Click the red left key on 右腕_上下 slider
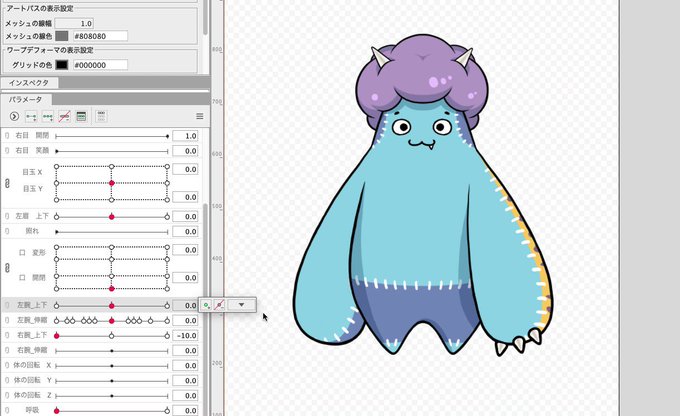 (x=56, y=336)
